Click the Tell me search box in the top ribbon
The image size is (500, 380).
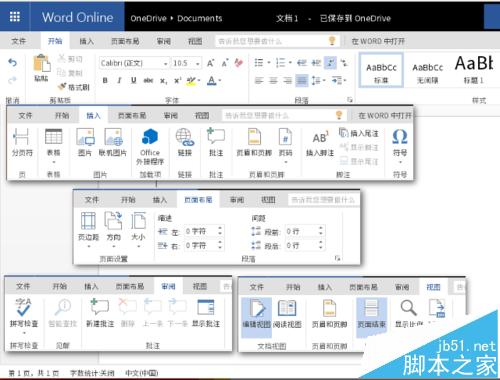click(277, 41)
